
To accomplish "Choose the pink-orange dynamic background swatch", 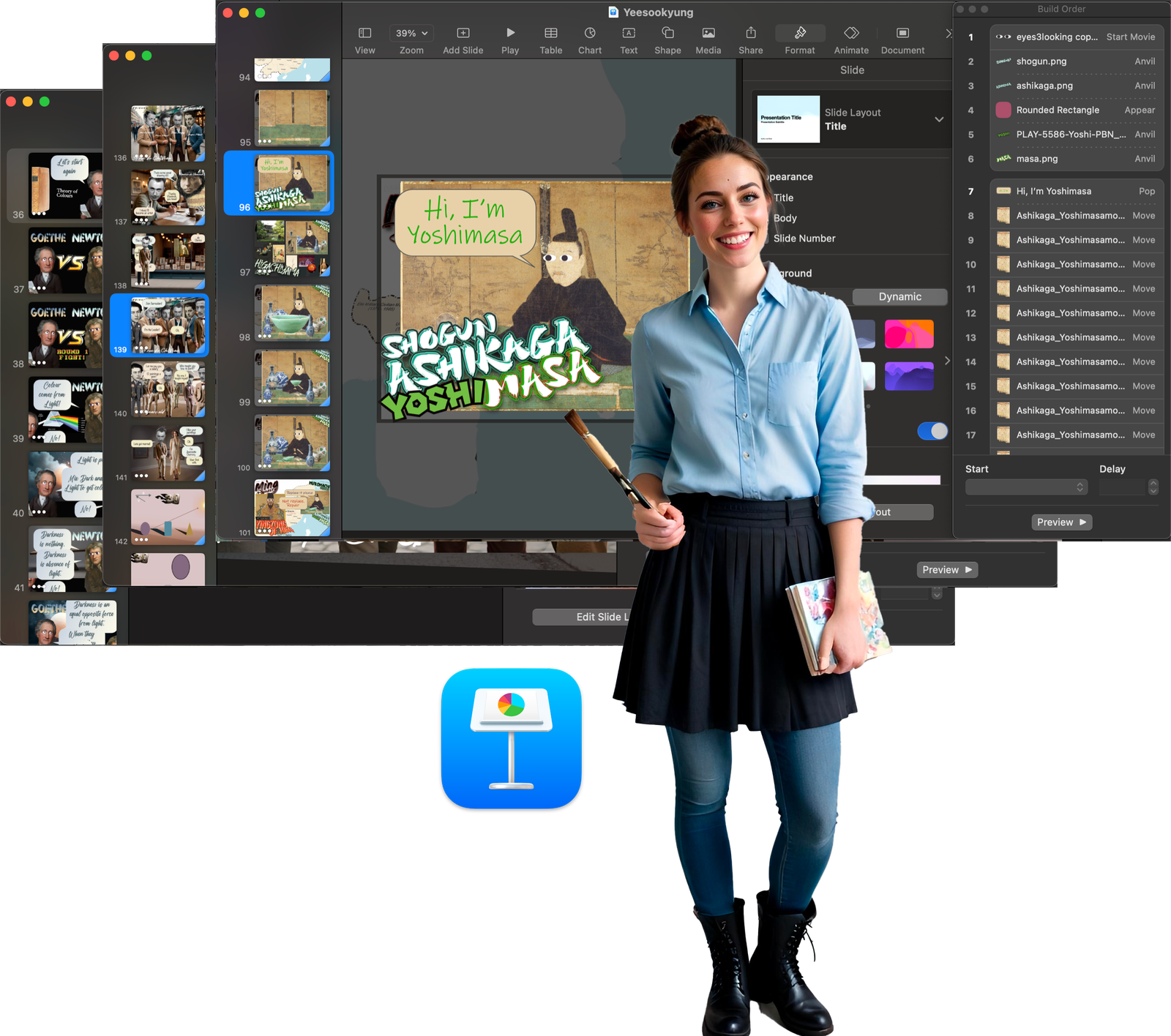I will pos(909,334).
